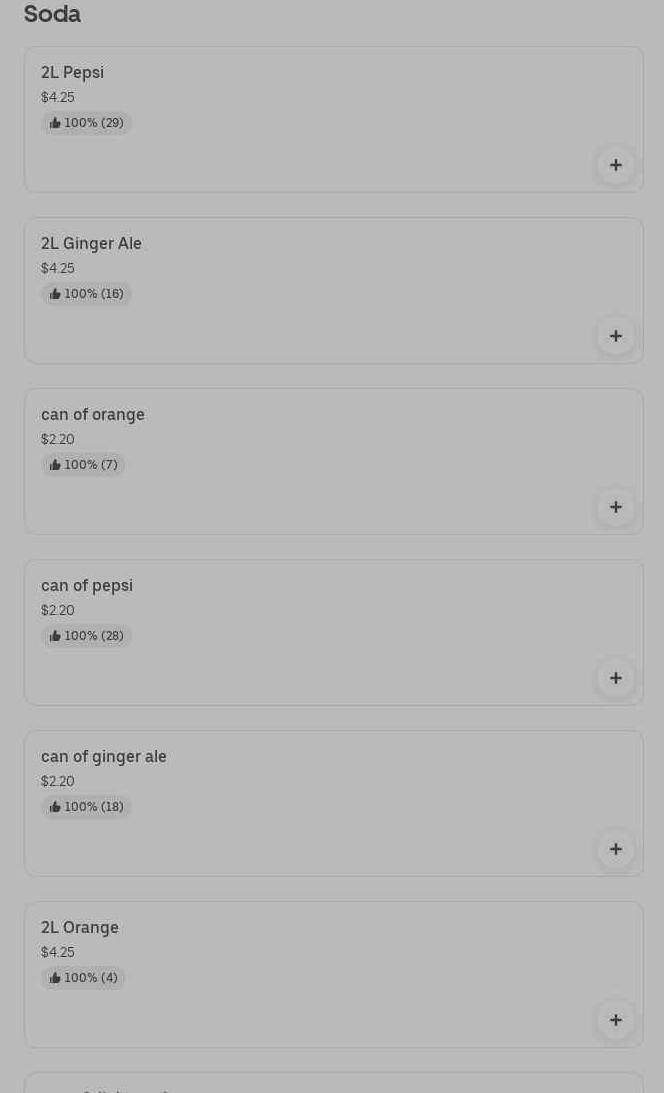664x1093 pixels.
Task: Add 2L Pepsi with plus icon
Action: point(616,165)
